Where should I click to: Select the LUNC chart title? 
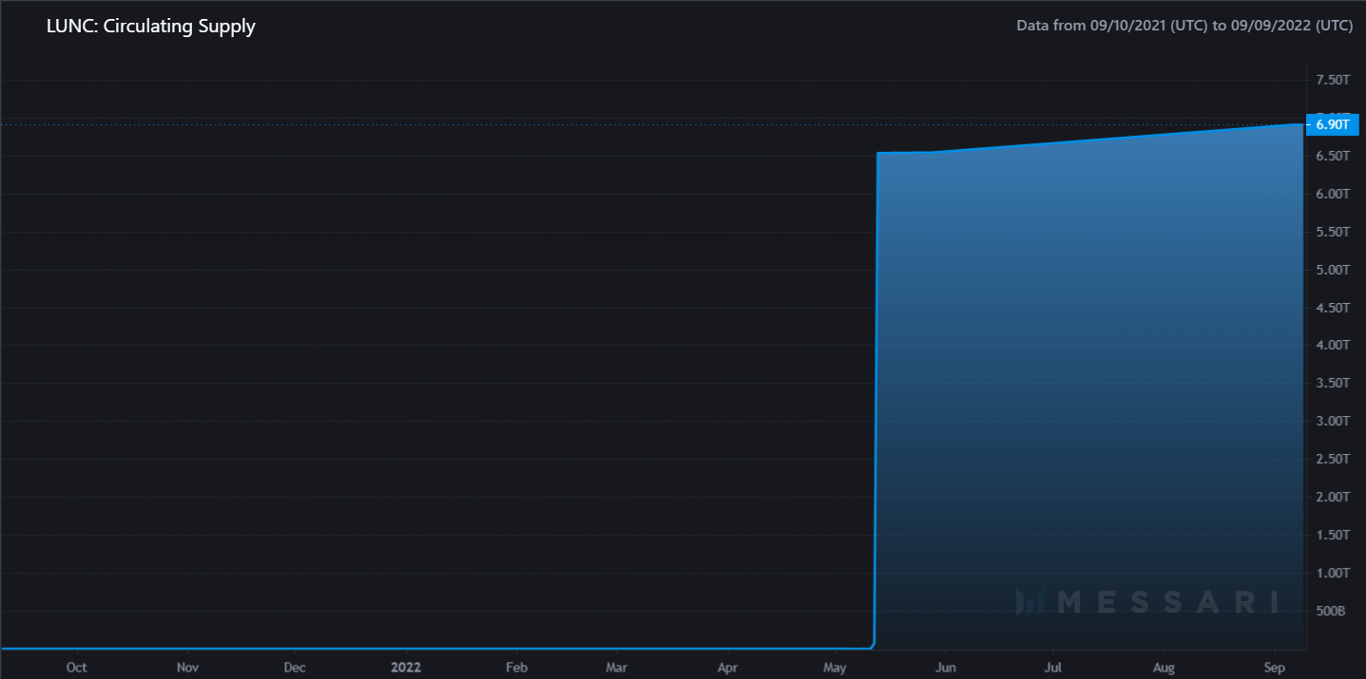150,26
